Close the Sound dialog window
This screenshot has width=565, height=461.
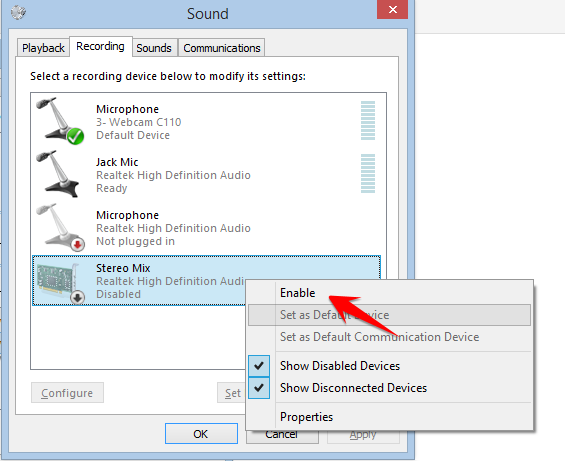click(x=392, y=9)
